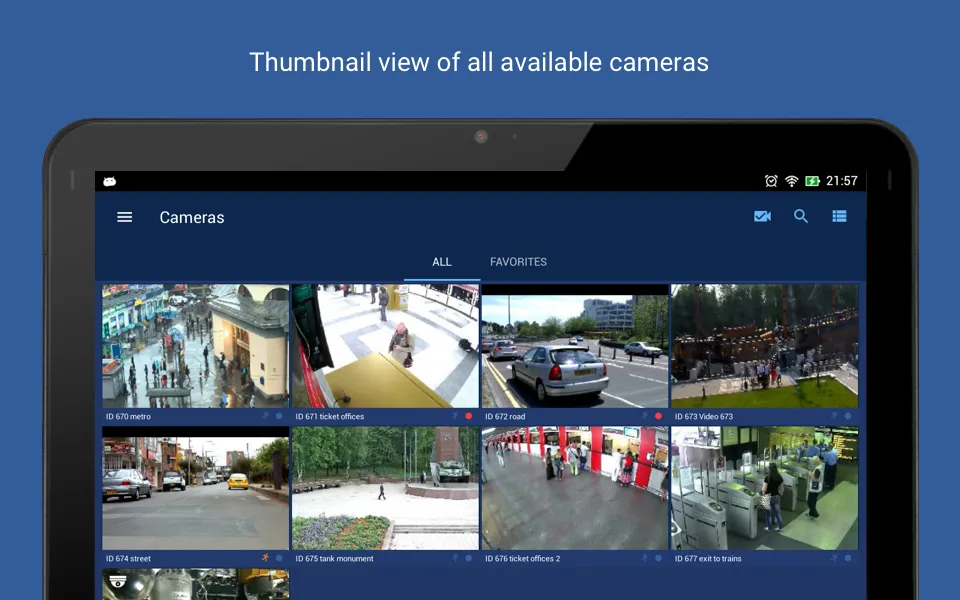Open the ID 676 ticket offices 2 thumbnail
This screenshot has width=960, height=600.
tap(575, 488)
